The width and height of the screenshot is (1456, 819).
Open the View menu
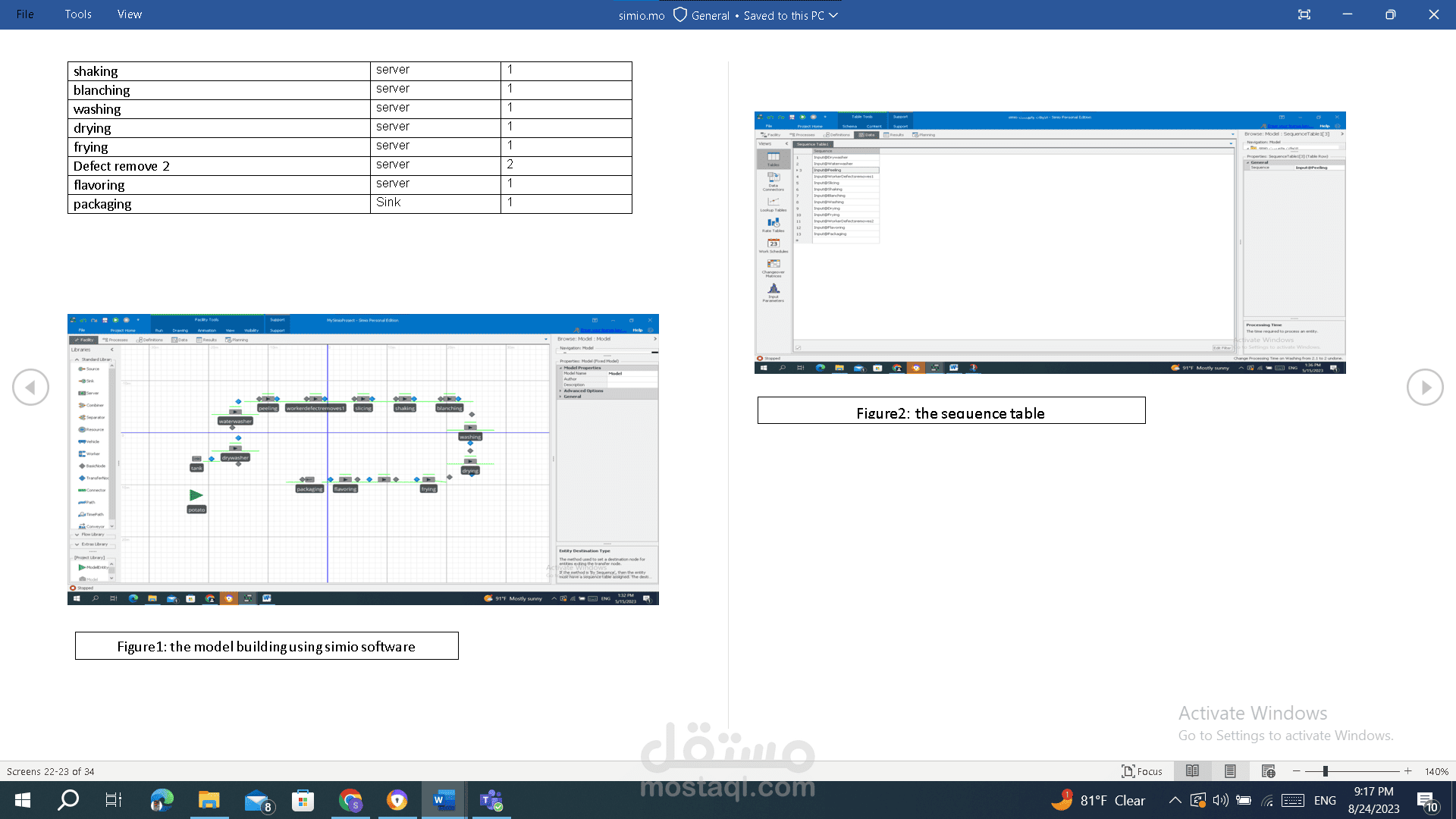[130, 14]
